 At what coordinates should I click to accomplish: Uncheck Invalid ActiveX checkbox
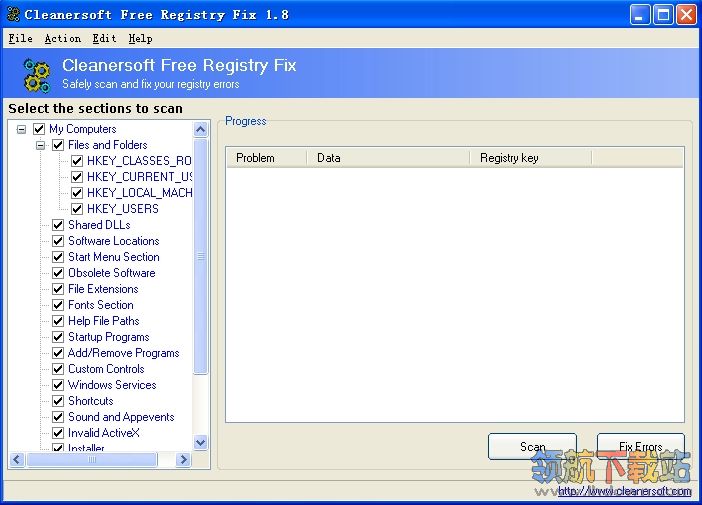click(58, 433)
